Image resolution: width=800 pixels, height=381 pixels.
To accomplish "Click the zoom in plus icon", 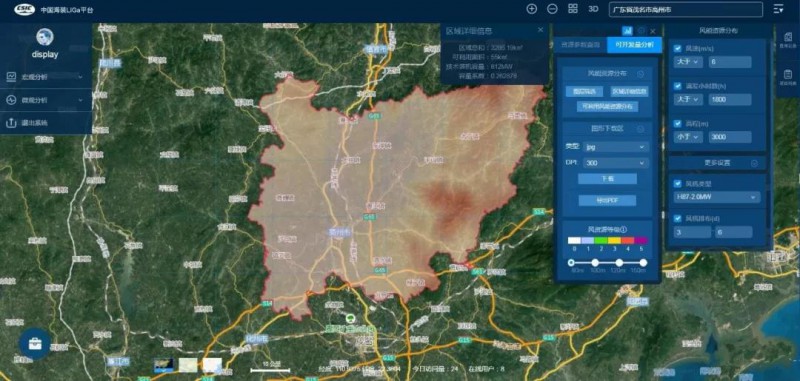I will [532, 9].
